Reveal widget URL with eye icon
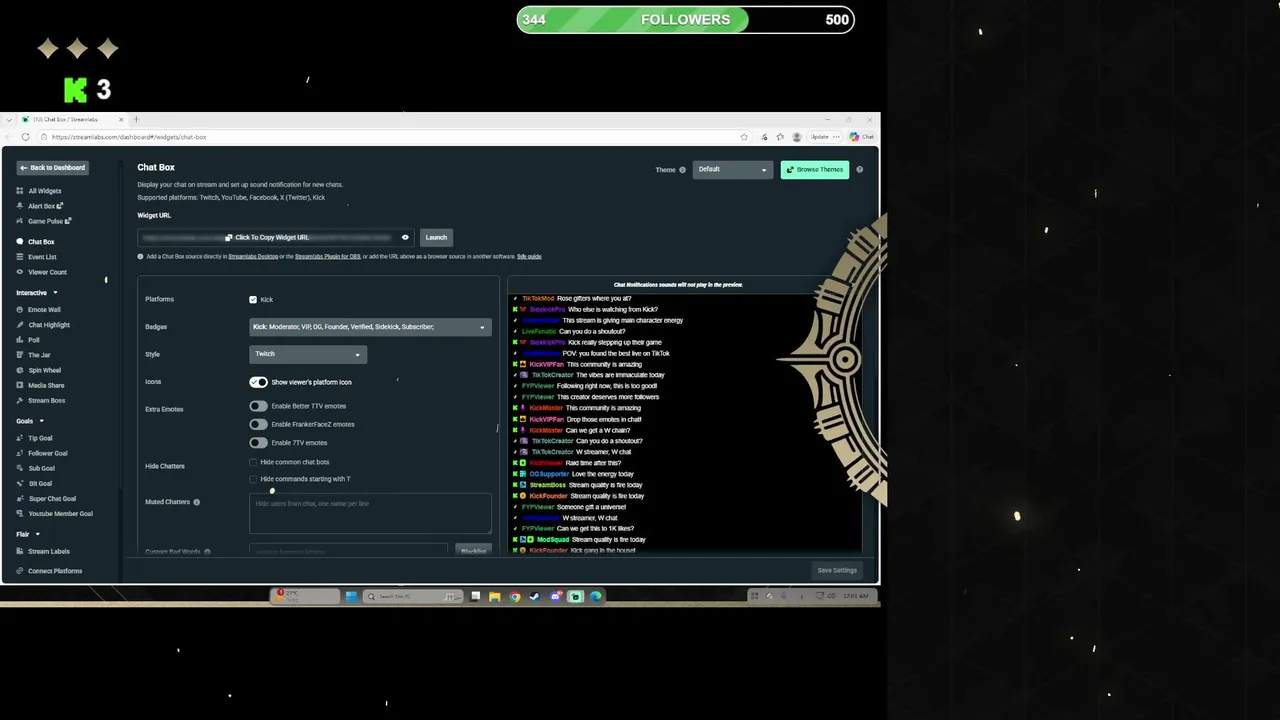The width and height of the screenshot is (1280, 720). (x=405, y=237)
